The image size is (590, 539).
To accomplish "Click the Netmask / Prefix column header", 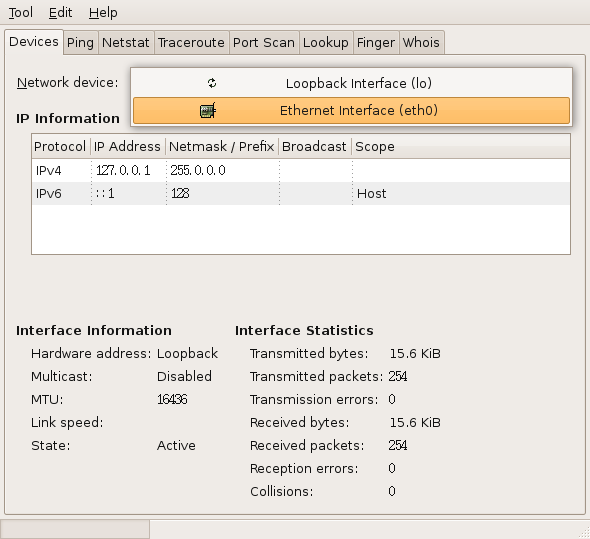I will [222, 146].
